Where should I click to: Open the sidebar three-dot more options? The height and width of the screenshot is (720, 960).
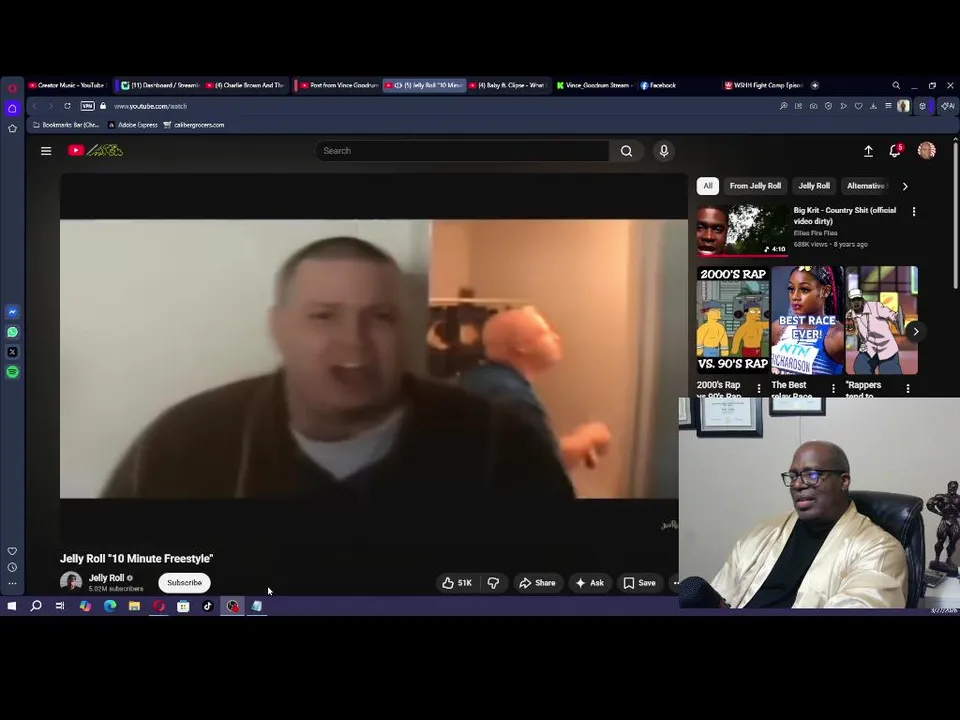(12, 583)
